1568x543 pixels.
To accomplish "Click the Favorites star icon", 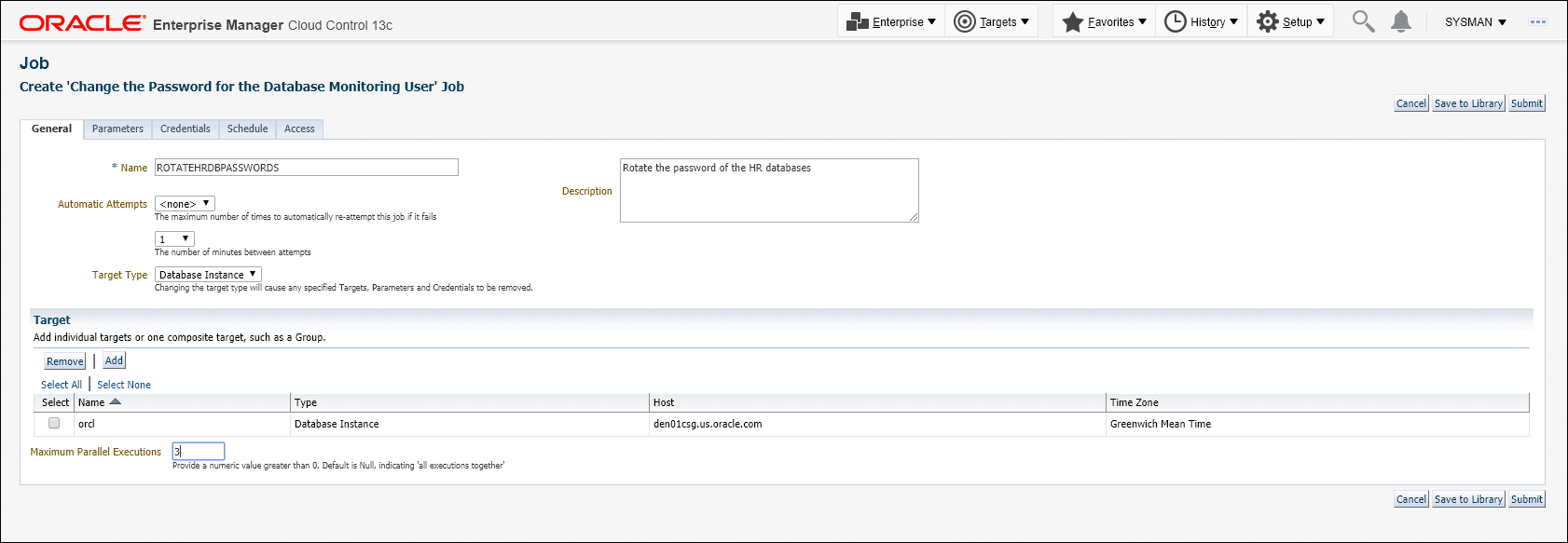I will point(1073,21).
